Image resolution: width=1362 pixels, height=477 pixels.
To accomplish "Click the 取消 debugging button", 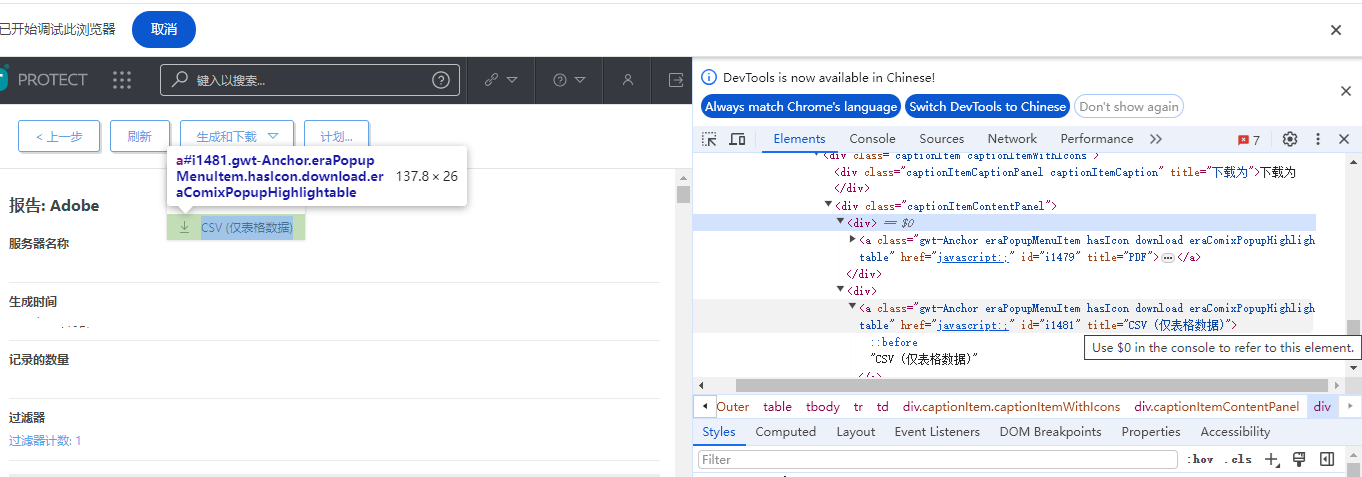I will (164, 29).
